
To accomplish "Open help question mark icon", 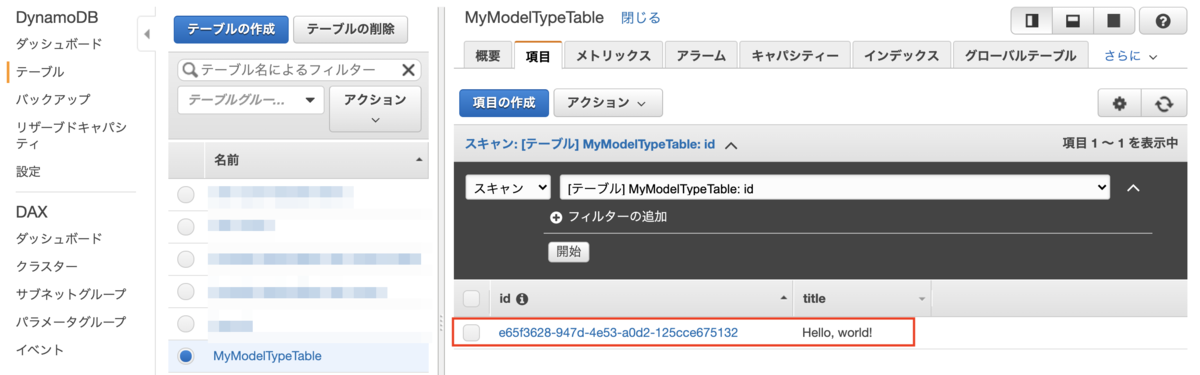I will point(1162,20).
